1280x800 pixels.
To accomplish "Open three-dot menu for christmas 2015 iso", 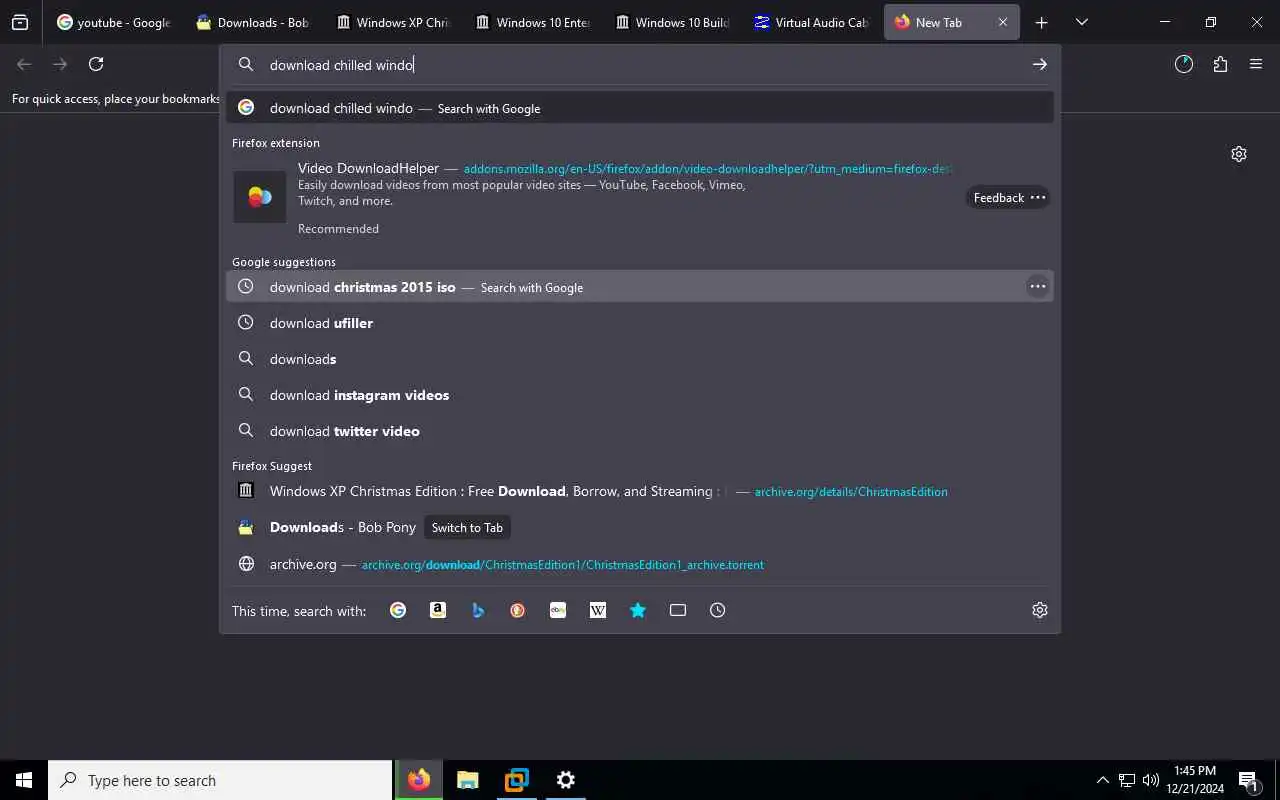I will (1038, 287).
